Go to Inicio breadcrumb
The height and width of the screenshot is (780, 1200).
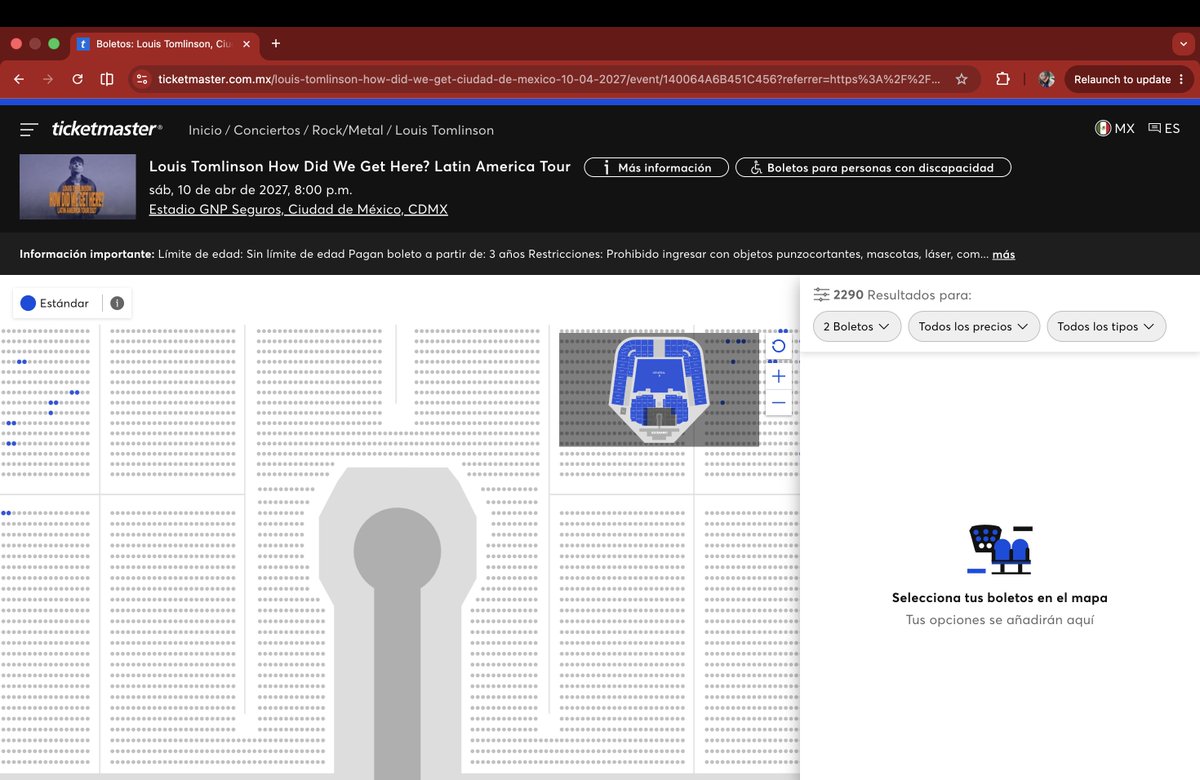coord(205,130)
